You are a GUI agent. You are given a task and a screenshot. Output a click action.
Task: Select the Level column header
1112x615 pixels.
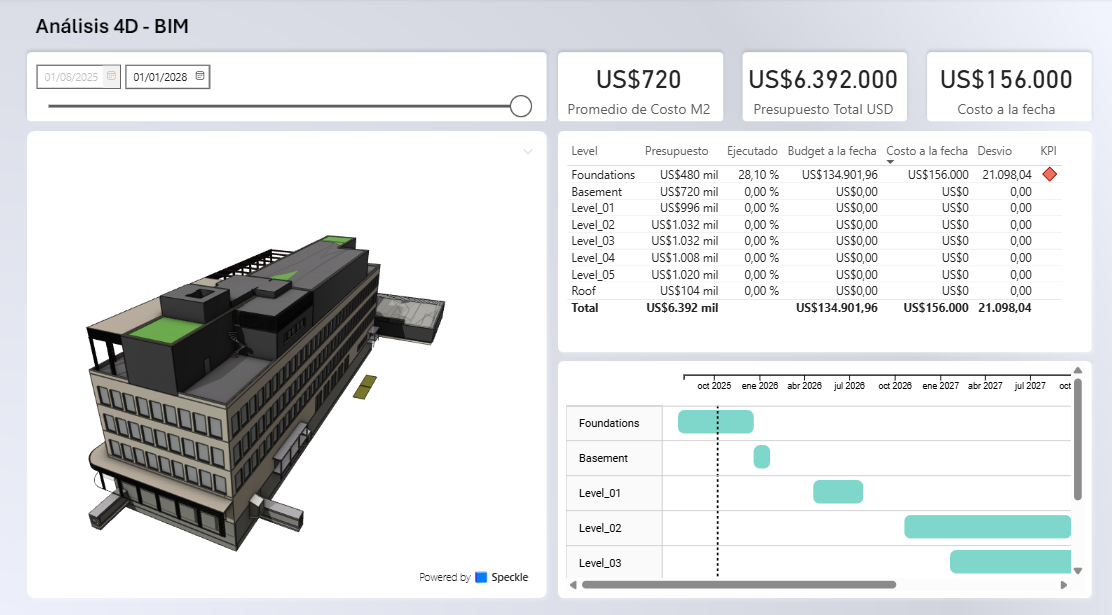click(x=584, y=151)
